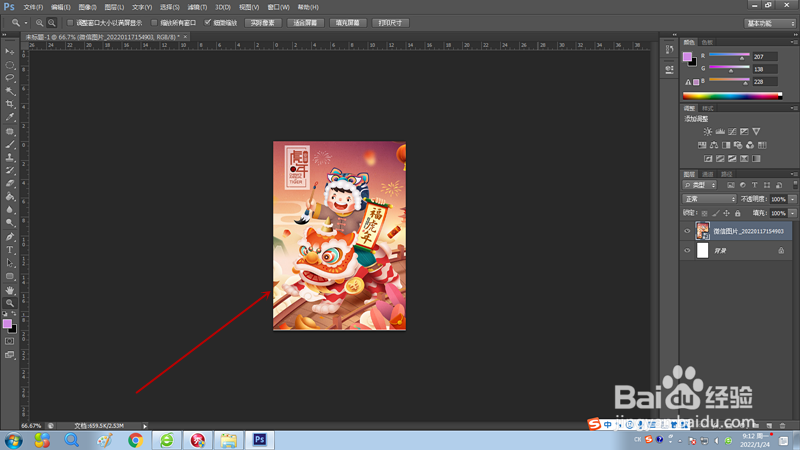
Task: Switch to the 通道 tab
Action: coord(708,174)
